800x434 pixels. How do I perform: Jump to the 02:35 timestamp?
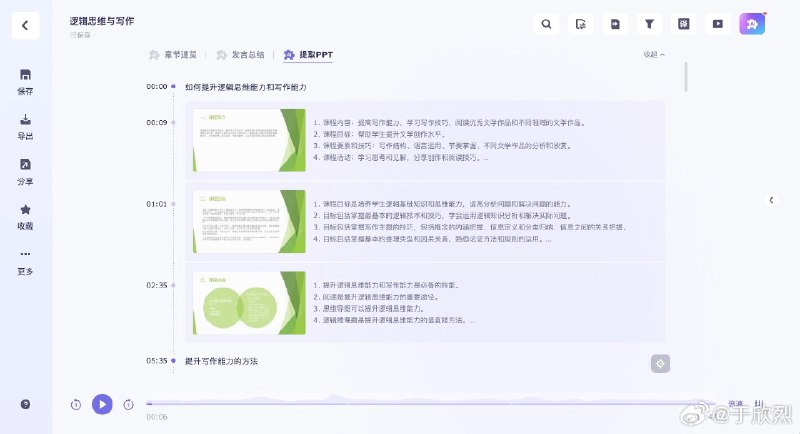[157, 285]
